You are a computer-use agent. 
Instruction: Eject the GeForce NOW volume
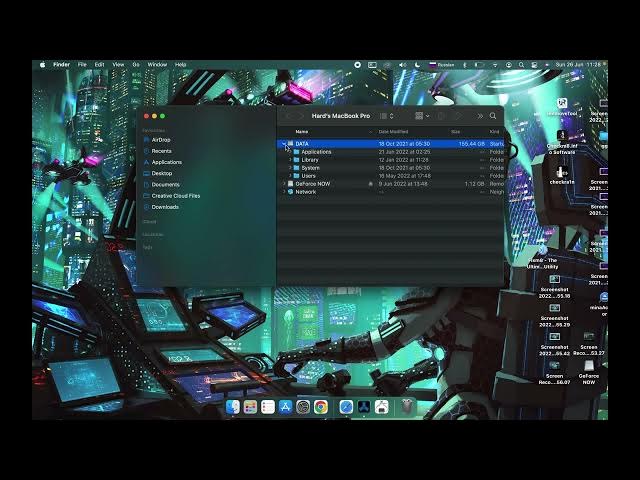(371, 184)
